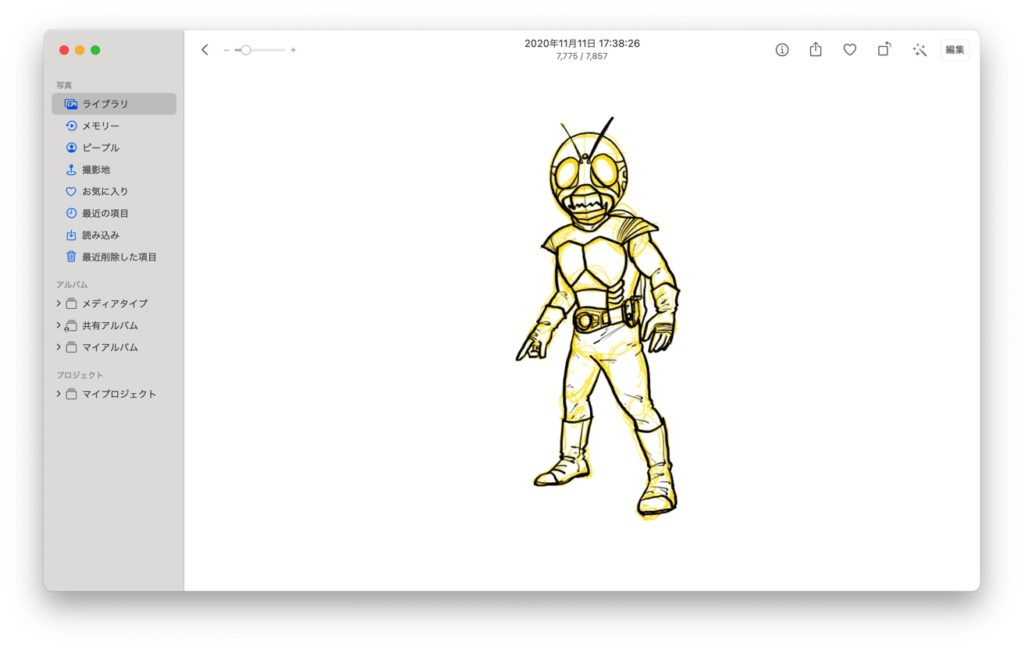
Task: Click the zoom slider knob
Action: pos(246,50)
